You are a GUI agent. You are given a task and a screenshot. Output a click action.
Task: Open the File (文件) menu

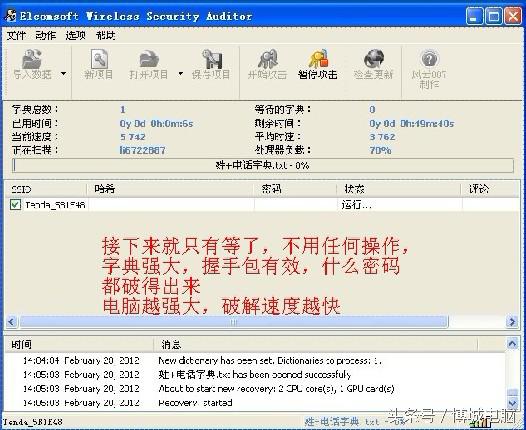point(16,35)
